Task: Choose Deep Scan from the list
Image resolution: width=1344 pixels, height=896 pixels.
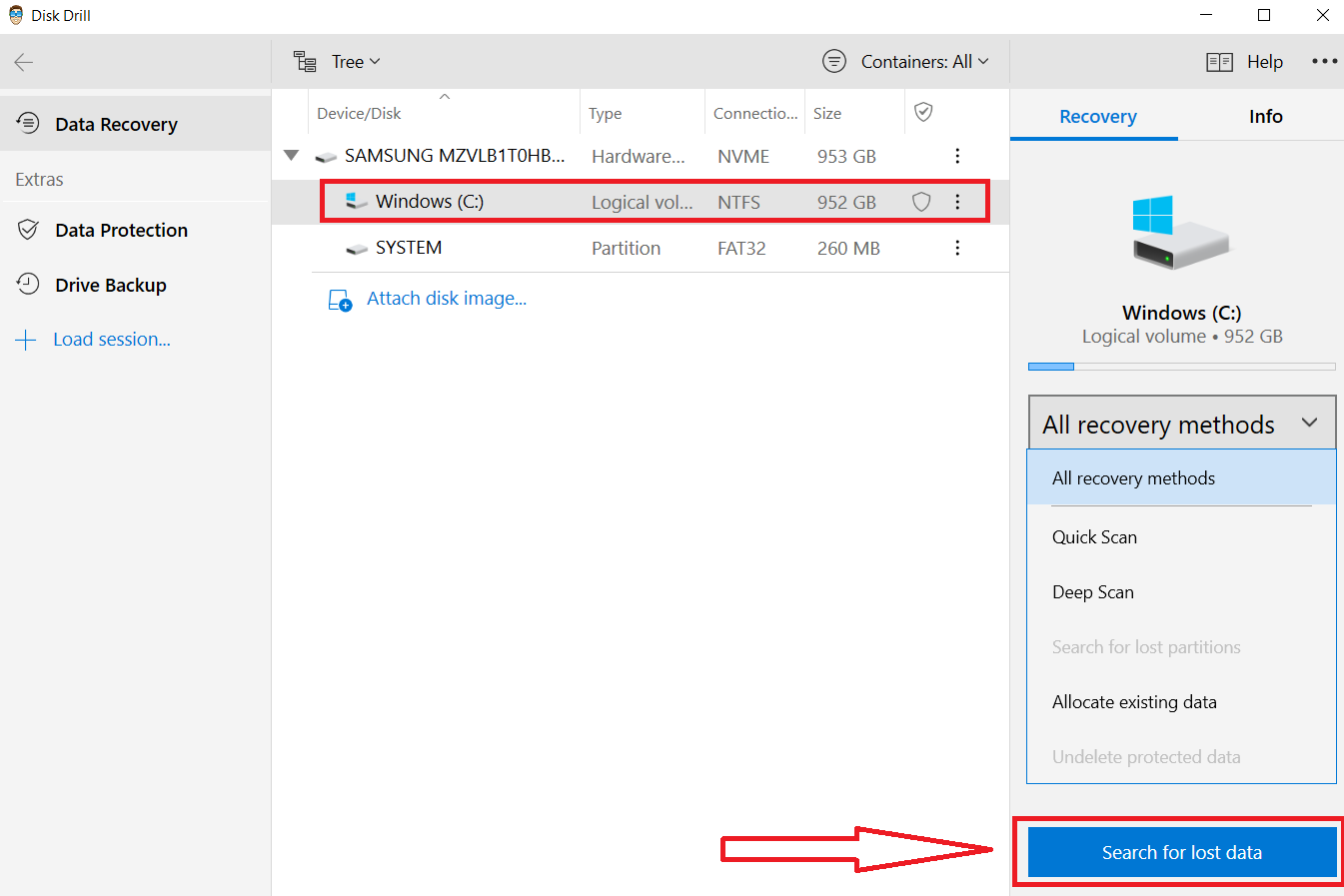Action: [x=1181, y=592]
